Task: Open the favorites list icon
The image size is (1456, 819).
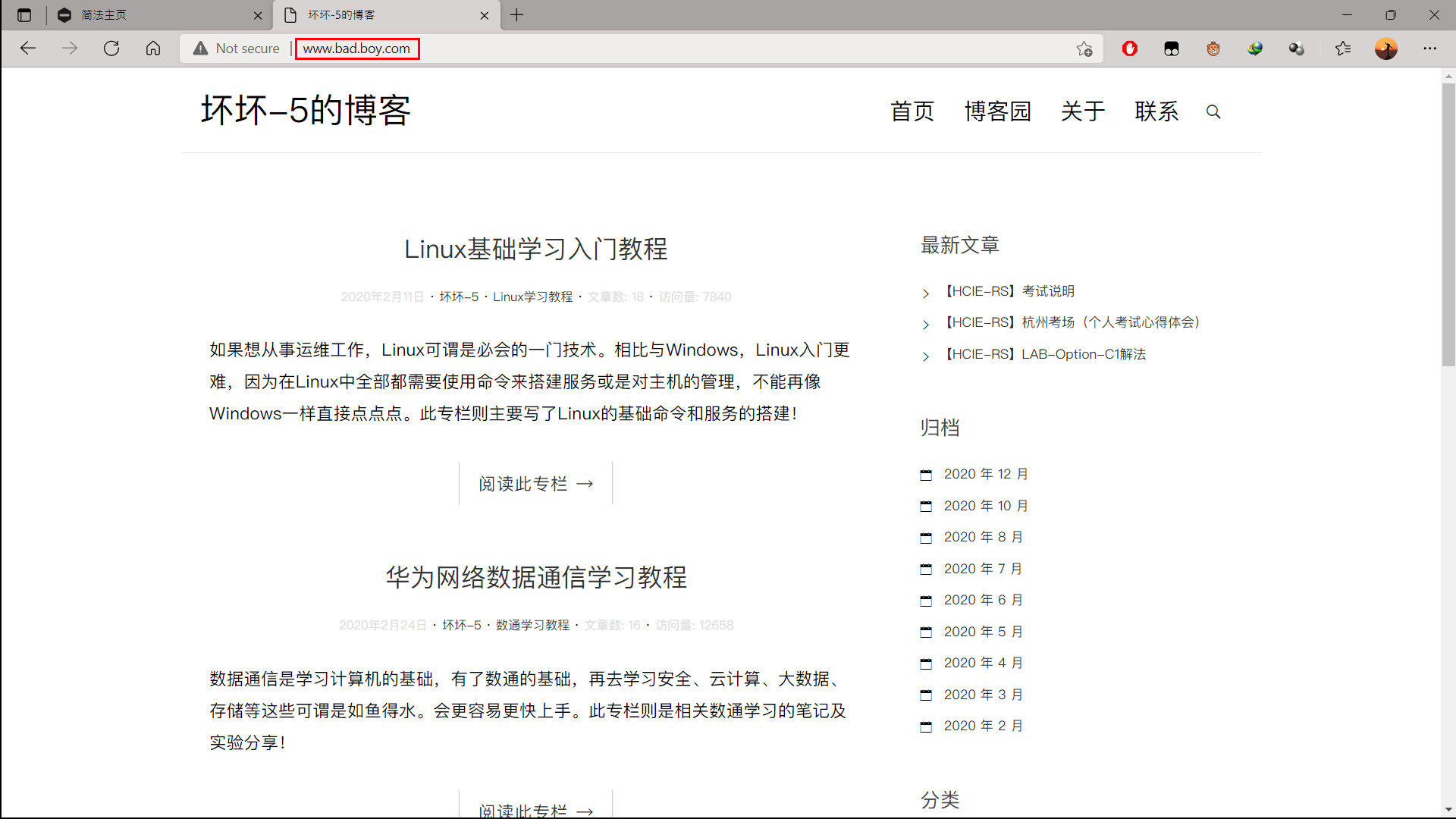Action: 1344,49
